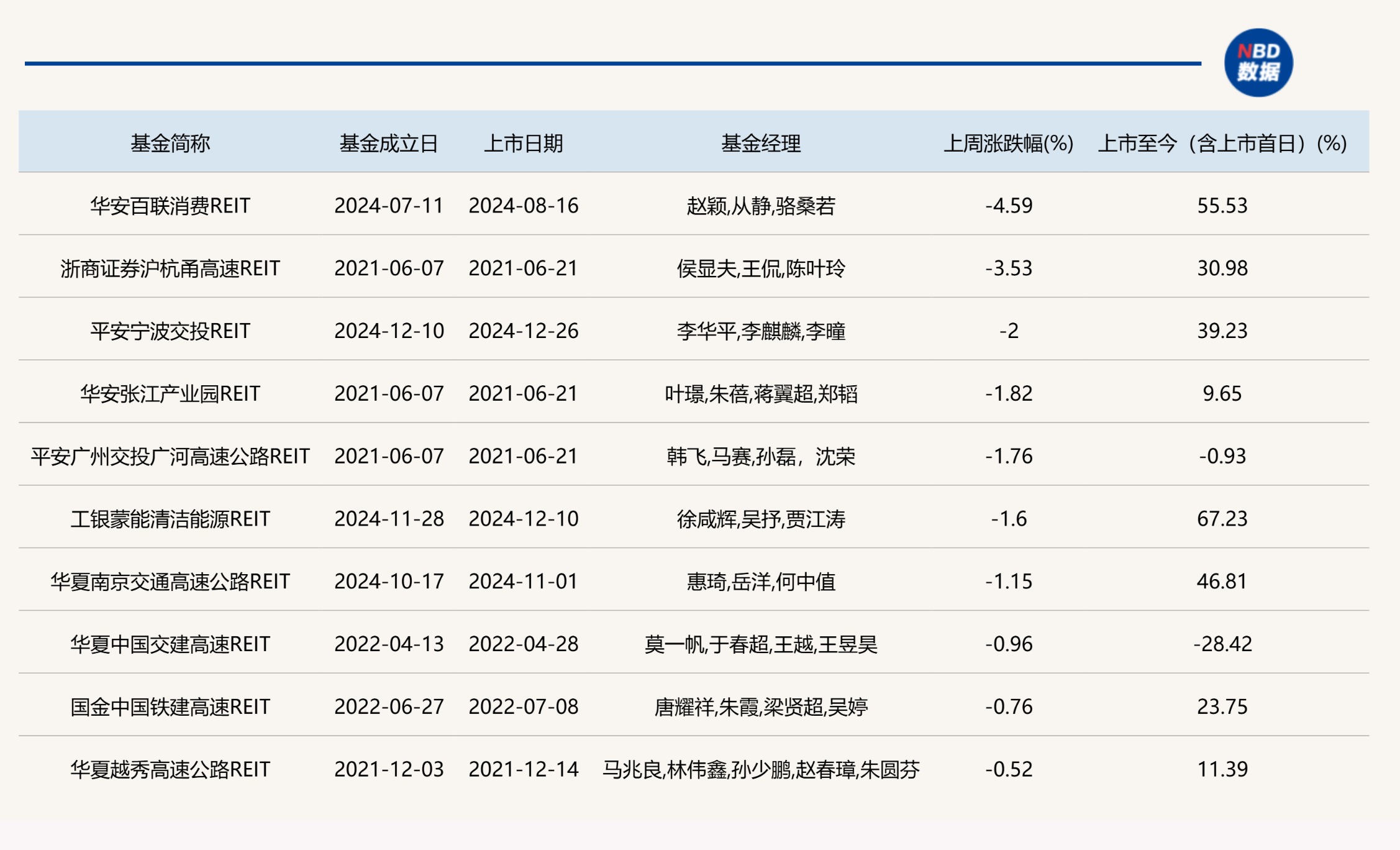Select the 基金简称 column header
This screenshot has width=1400, height=850.
[x=170, y=144]
